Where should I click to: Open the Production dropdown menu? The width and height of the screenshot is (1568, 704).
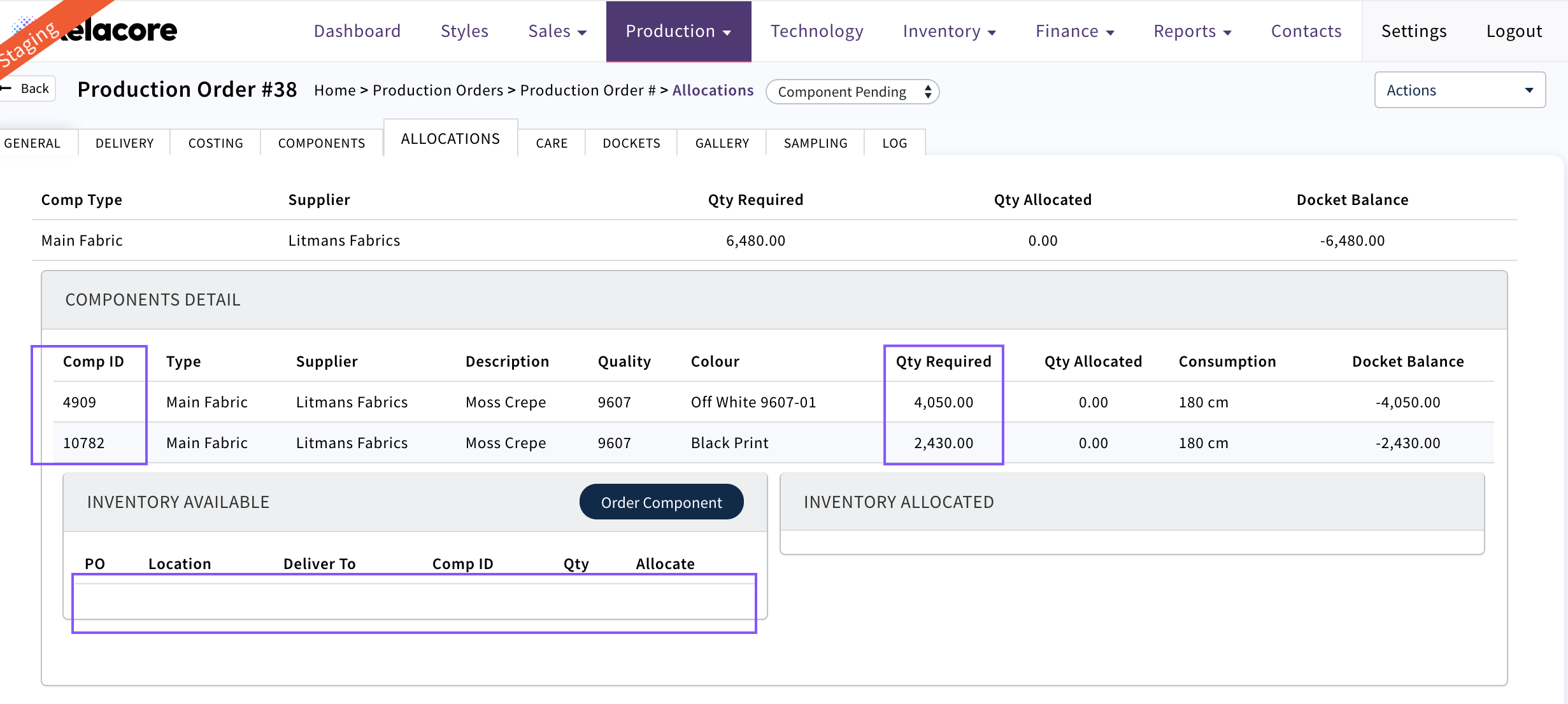[678, 31]
